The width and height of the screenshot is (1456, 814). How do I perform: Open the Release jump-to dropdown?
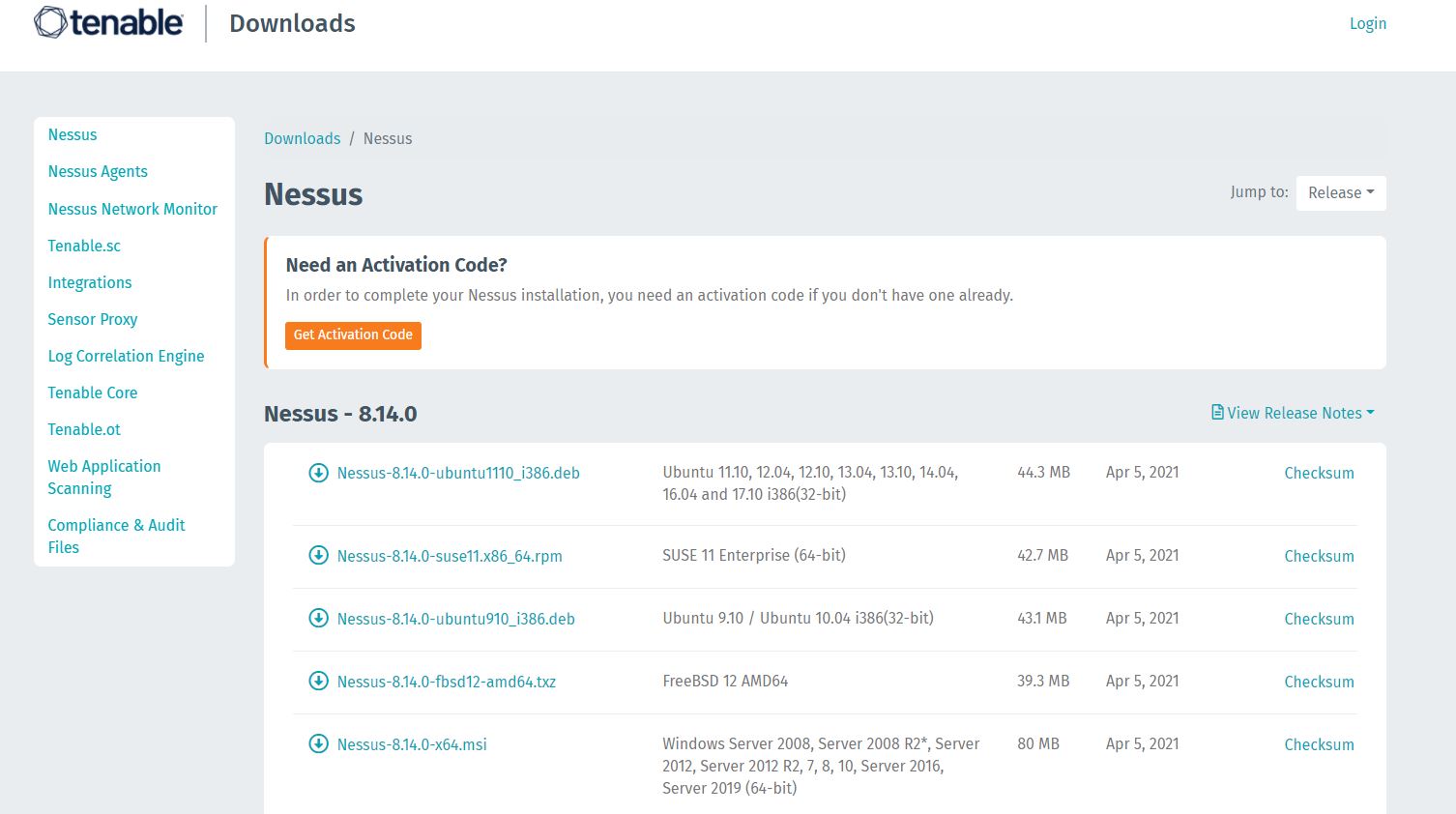pos(1340,193)
